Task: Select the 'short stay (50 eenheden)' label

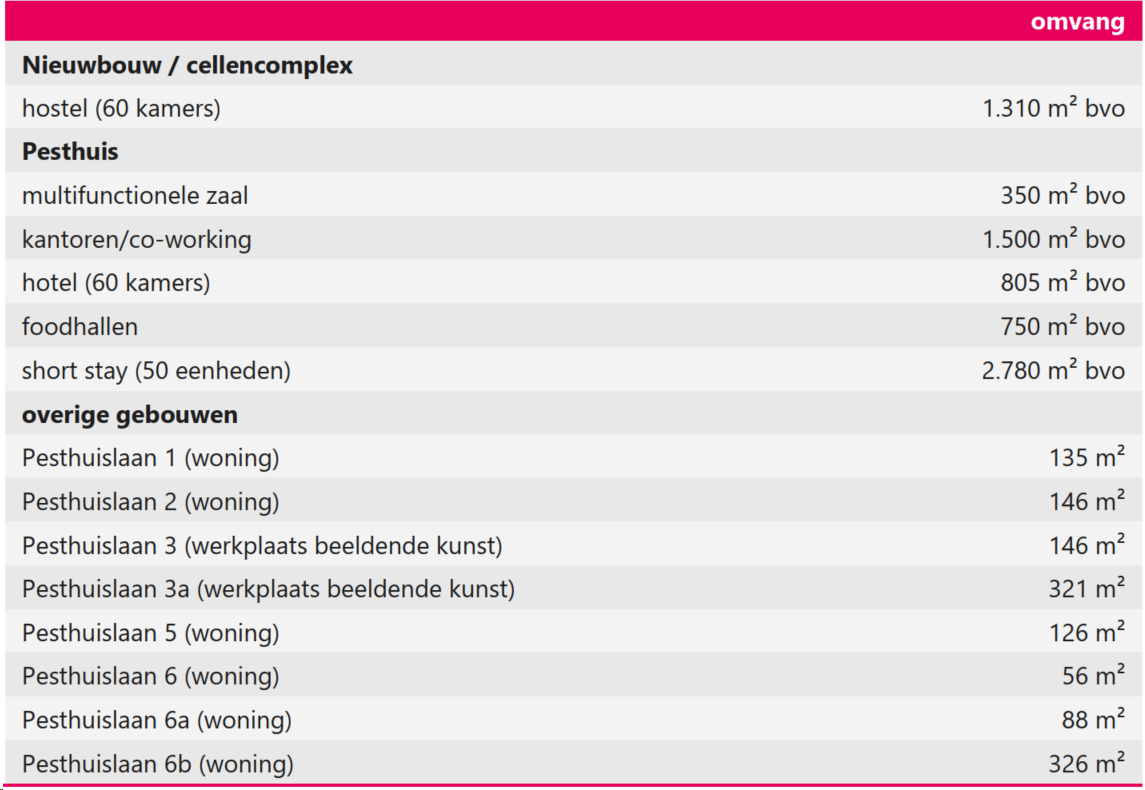Action: 156,371
